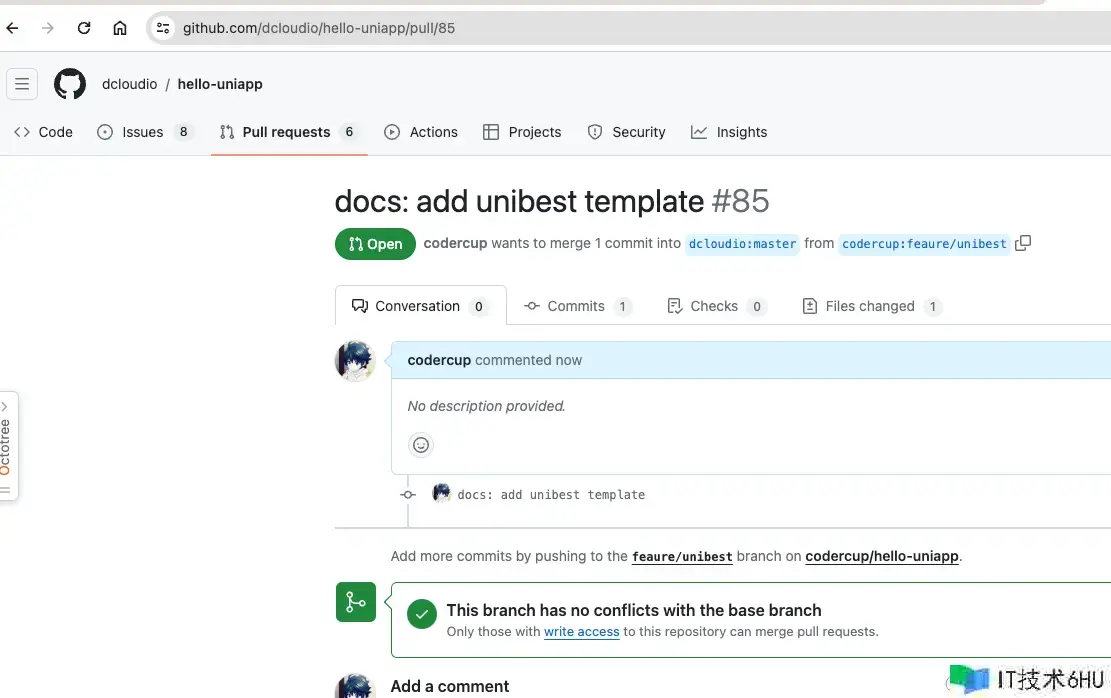Open the hamburger navigation menu

[22, 84]
